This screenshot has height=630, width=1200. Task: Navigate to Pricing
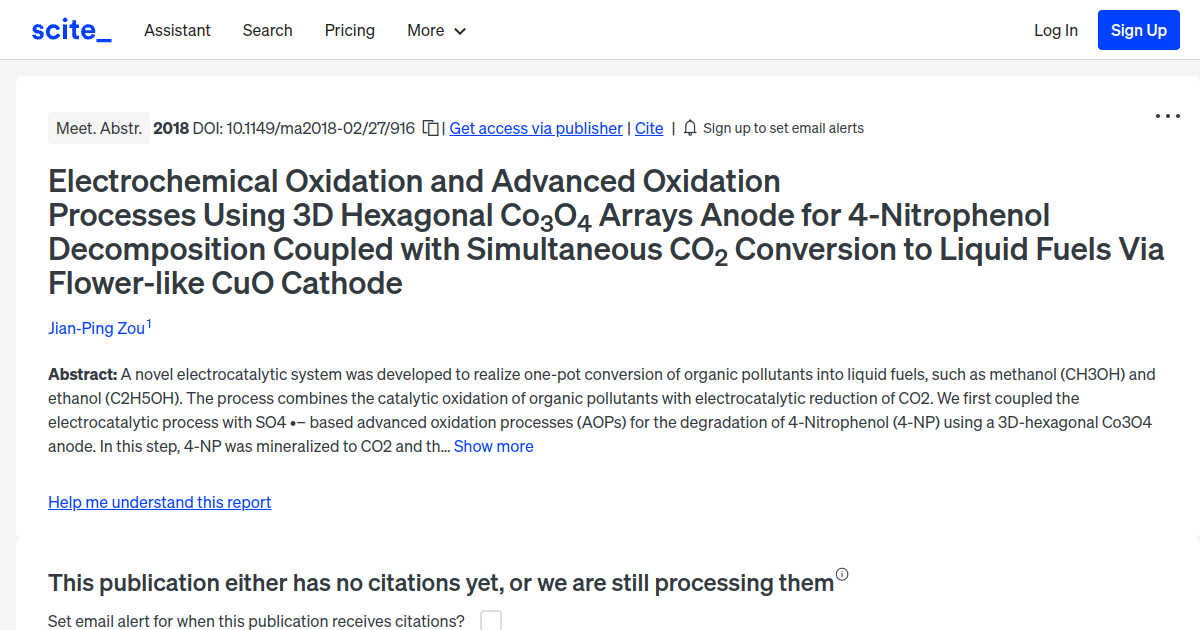tap(349, 30)
